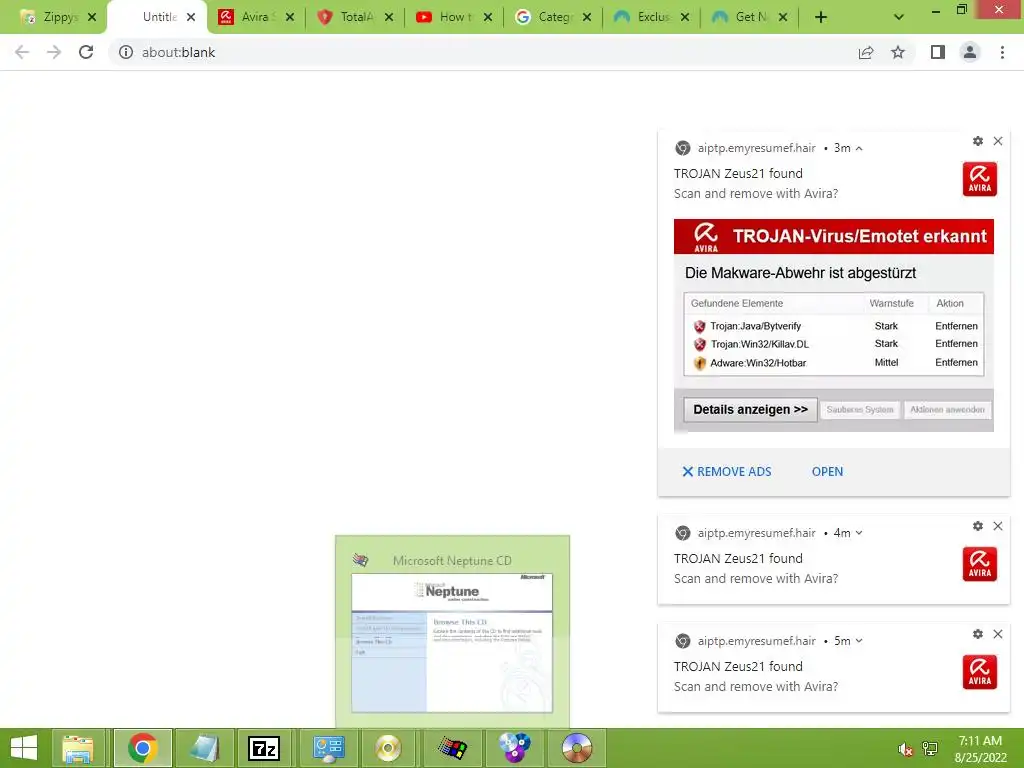Open the control panel taskbar icon
This screenshot has width=1024, height=768.
click(328, 748)
